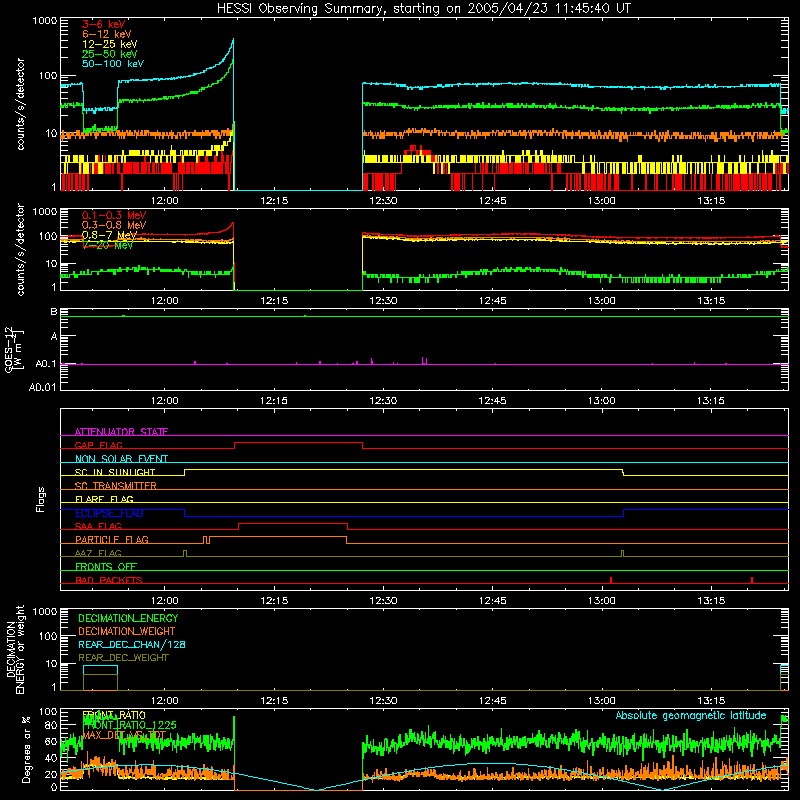800x800 pixels.
Task: Click the 13:00 tick label under GOES panel
Action: 602,401
